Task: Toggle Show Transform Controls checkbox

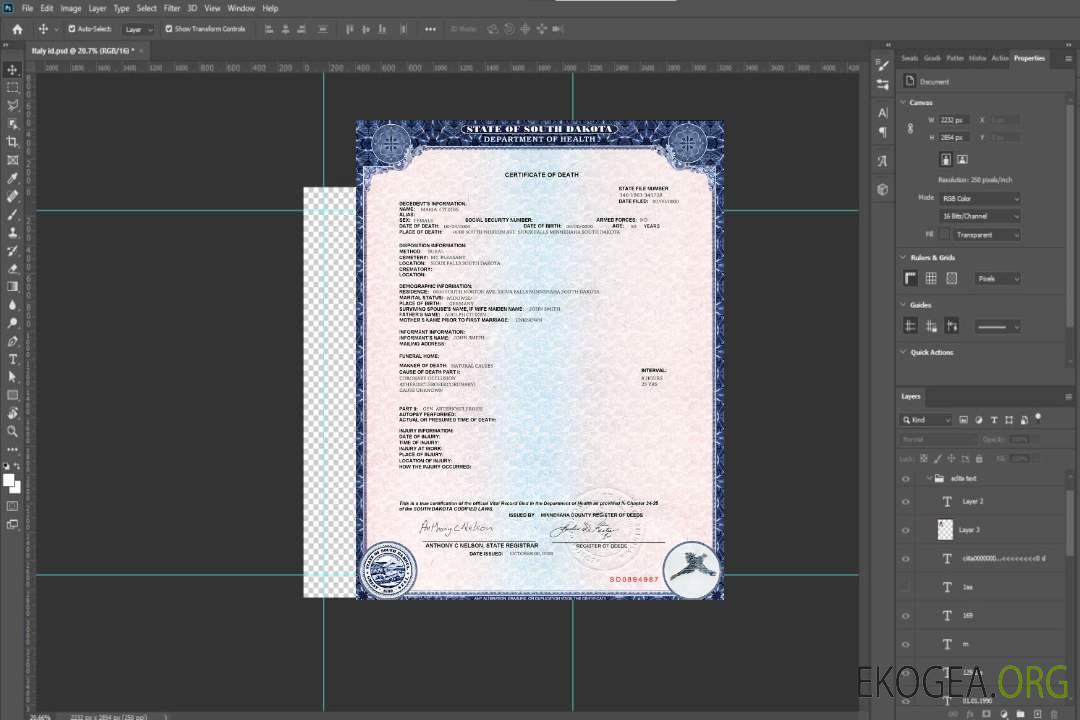Action: [x=169, y=29]
